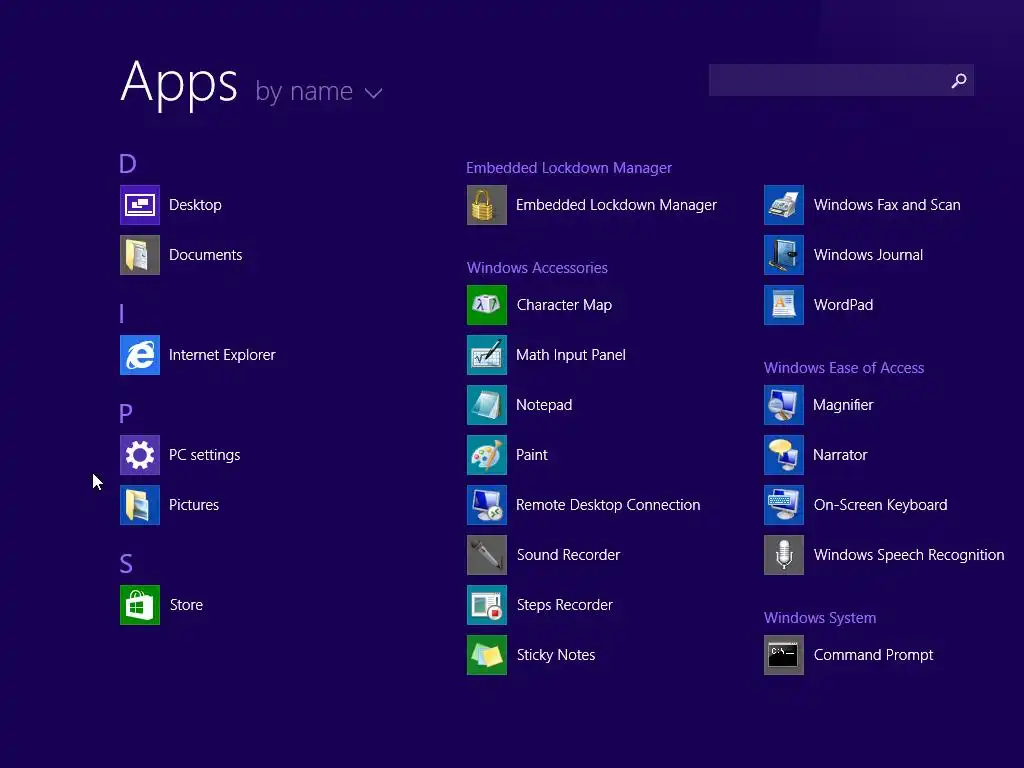
Task: Expand the 'by name' sort dropdown
Action: click(x=319, y=91)
